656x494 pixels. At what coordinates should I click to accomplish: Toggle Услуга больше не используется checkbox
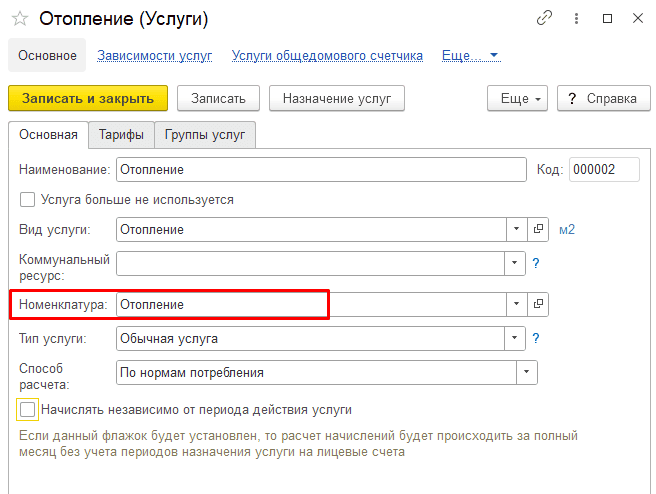tap(28, 200)
